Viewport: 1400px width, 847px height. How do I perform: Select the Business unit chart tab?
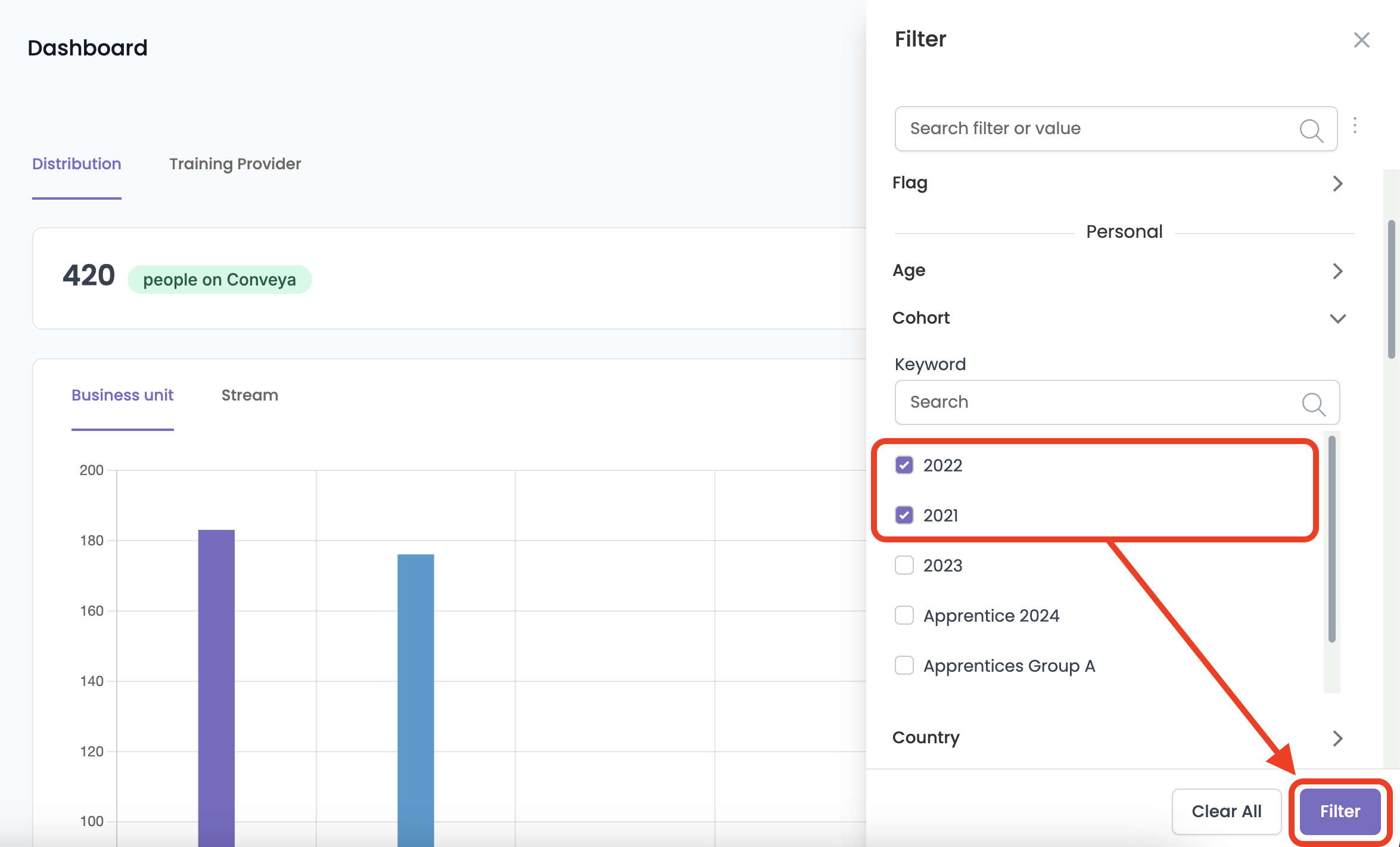click(122, 395)
